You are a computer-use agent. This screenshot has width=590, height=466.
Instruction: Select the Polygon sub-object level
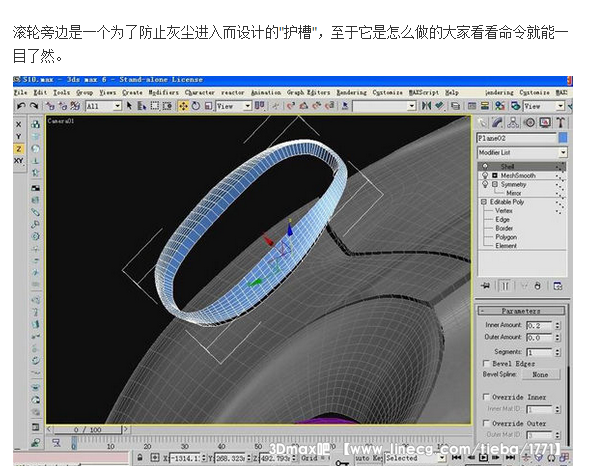pos(506,237)
